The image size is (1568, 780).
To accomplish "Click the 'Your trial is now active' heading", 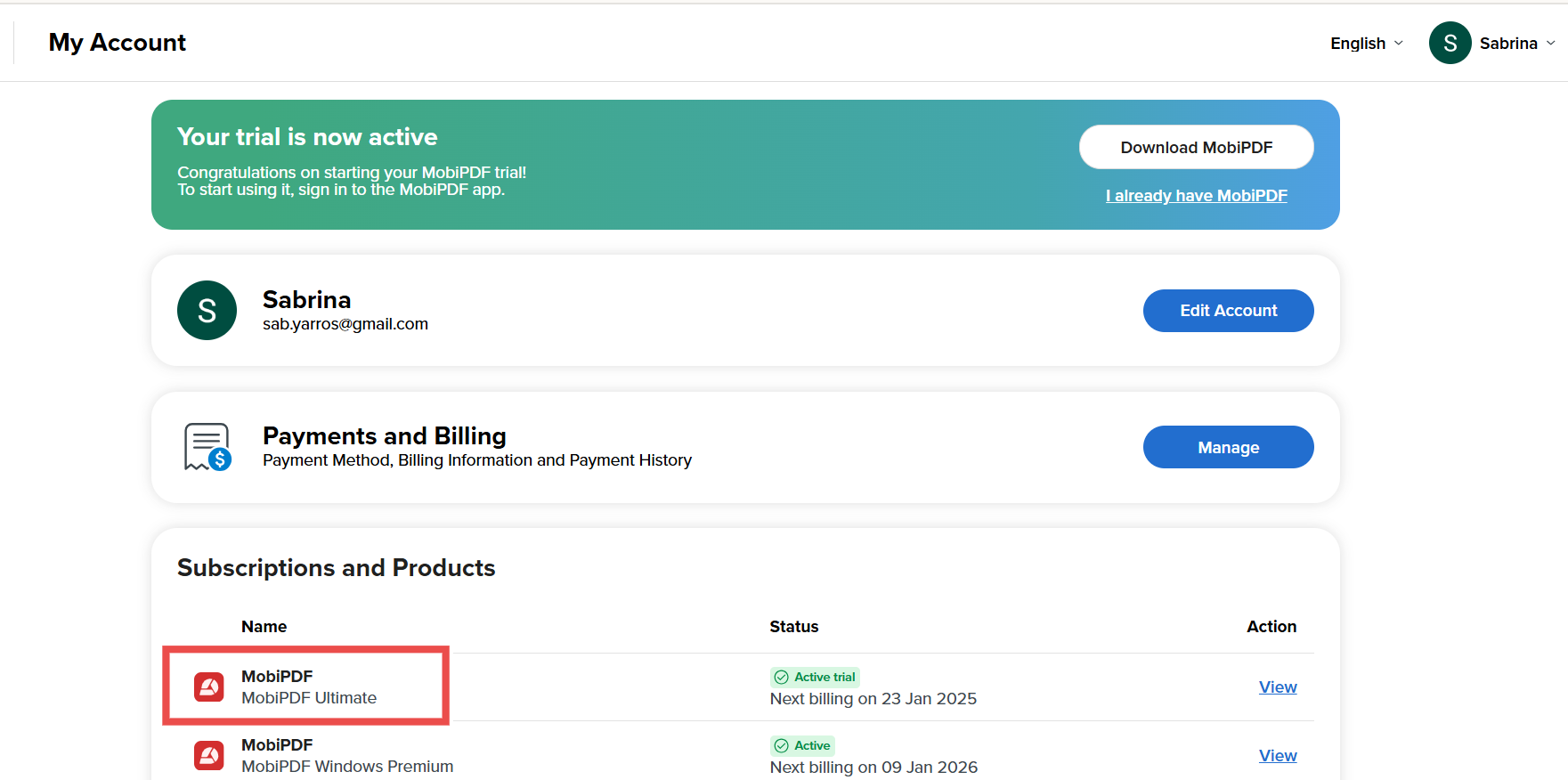I will 307,136.
